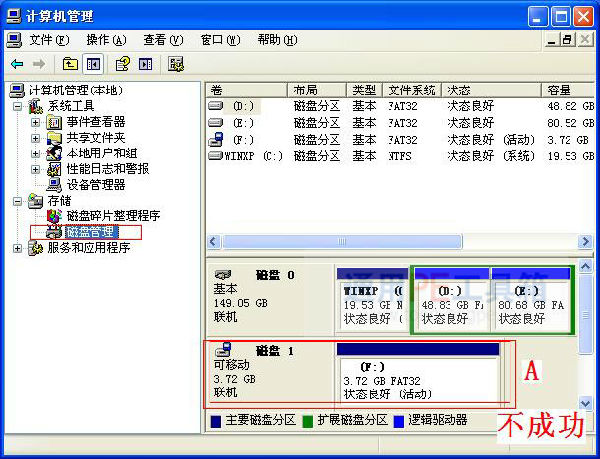Click the 主要磁盘分区 legend color square
Image resolution: width=600 pixels, height=459 pixels.
coord(216,421)
